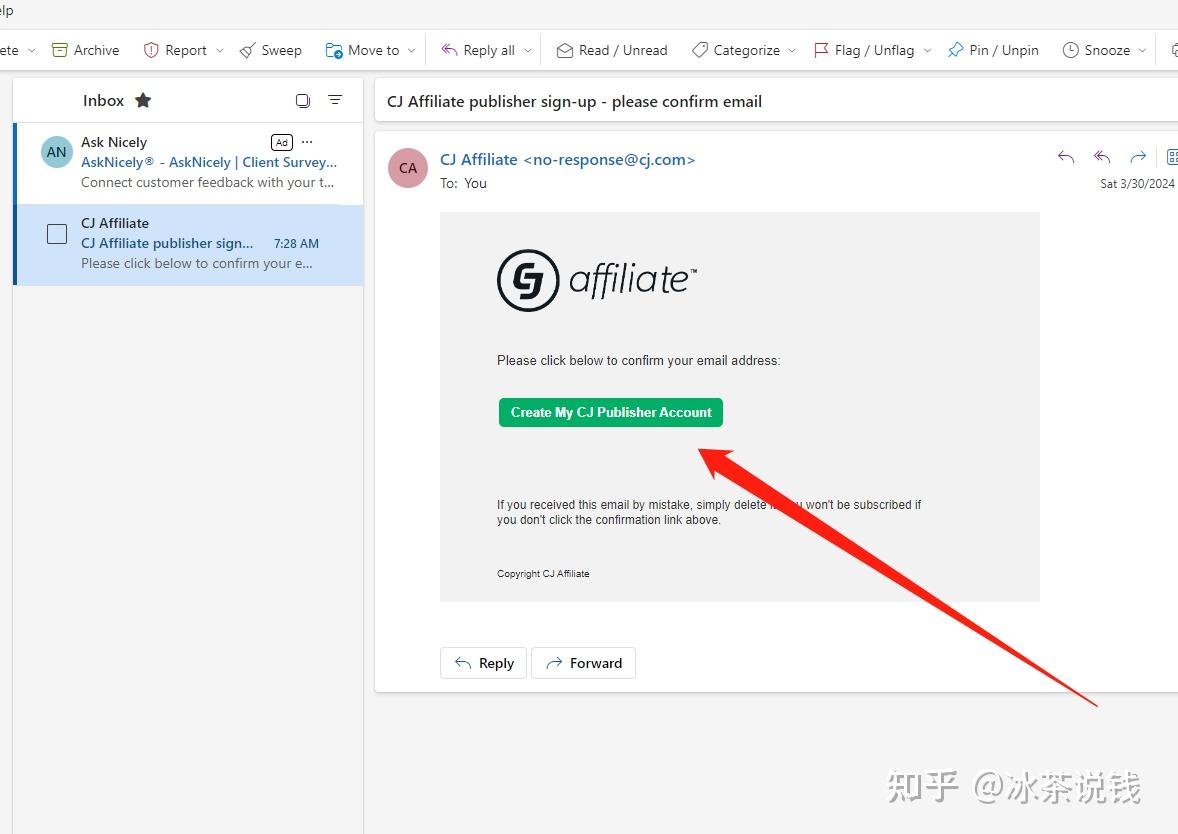Viewport: 1178px width, 834px height.
Task: Click the AN avatar of Ask Nicely
Action: pyautogui.click(x=56, y=152)
